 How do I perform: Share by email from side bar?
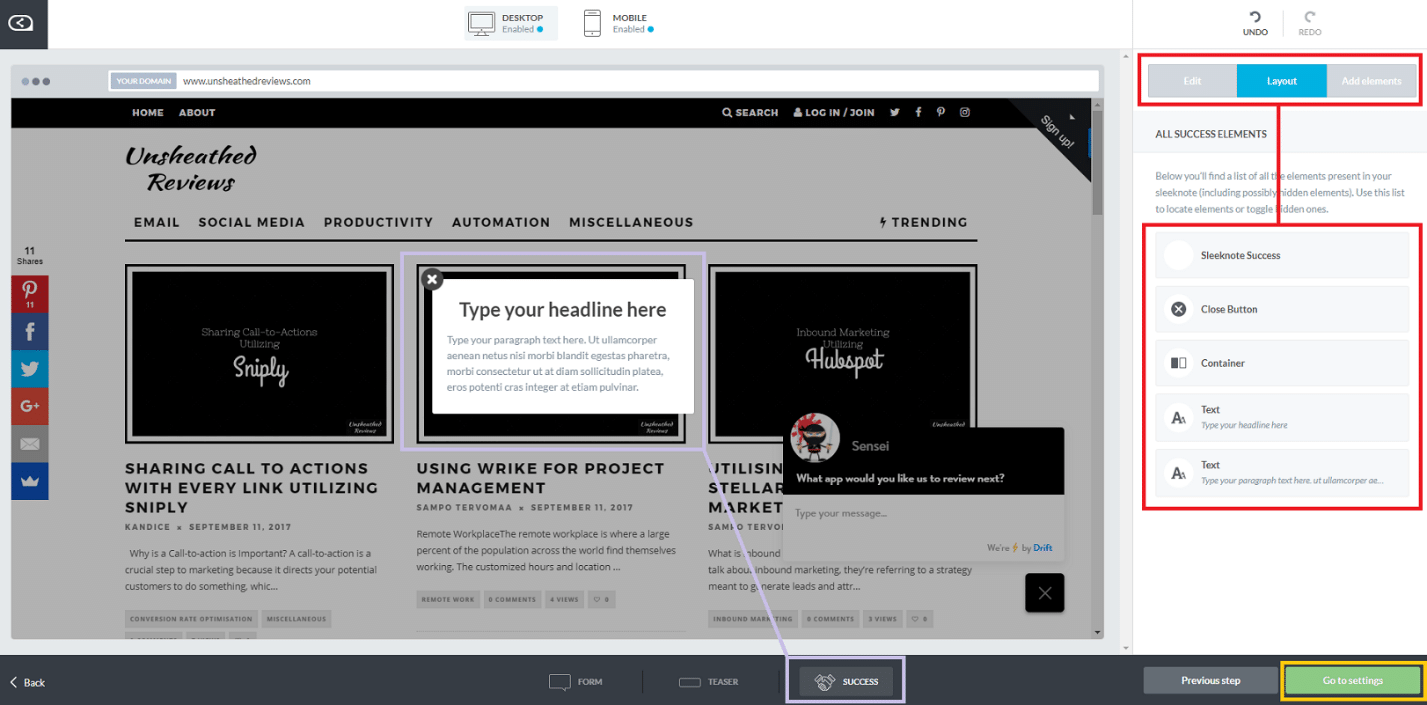click(x=30, y=443)
